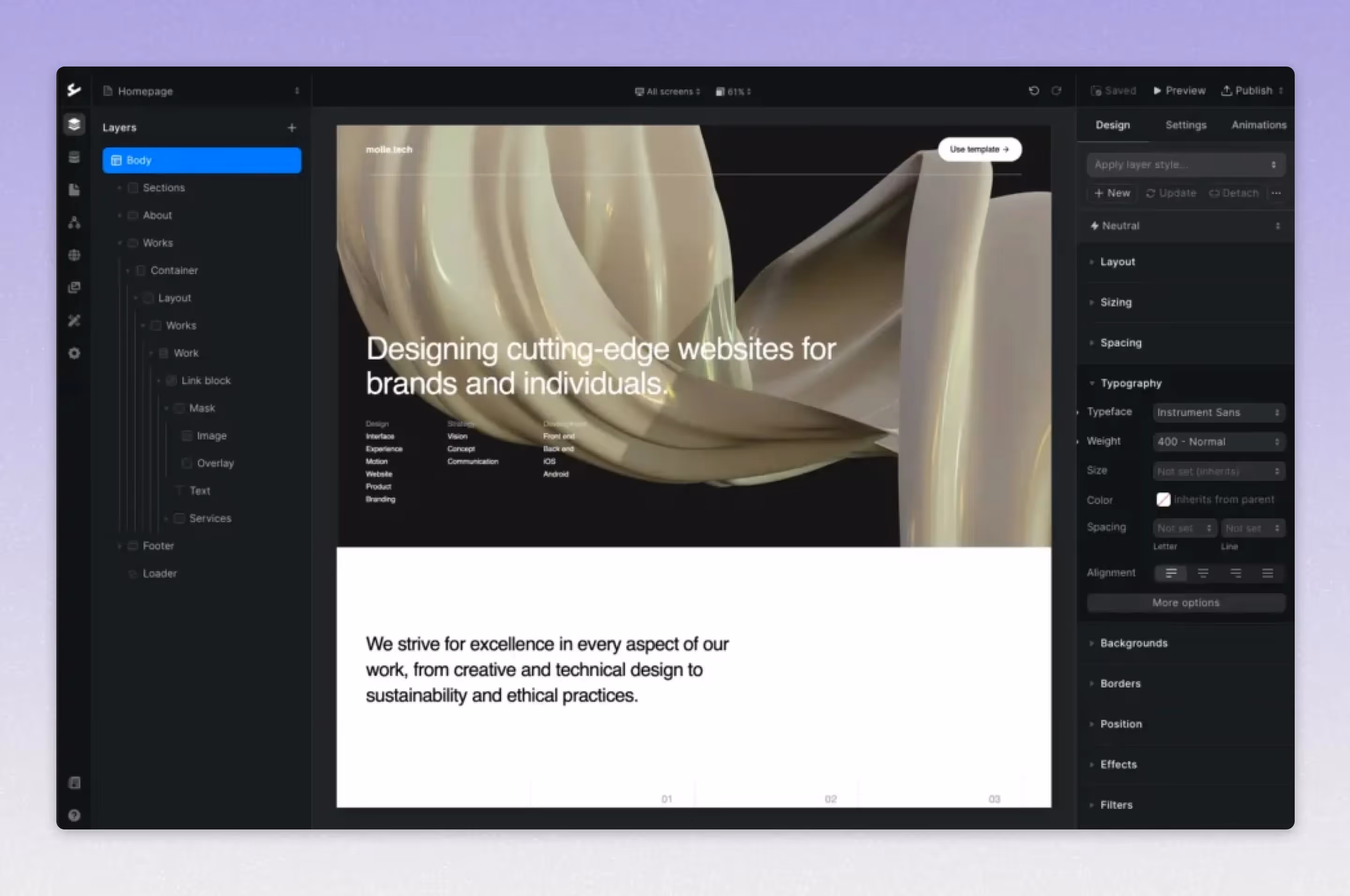This screenshot has height=896, width=1350.
Task: Open the settings gear icon in sidebar
Action: pyautogui.click(x=74, y=353)
